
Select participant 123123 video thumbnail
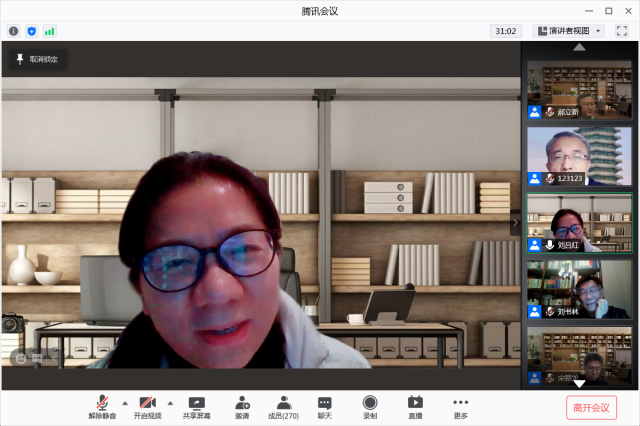pos(580,156)
